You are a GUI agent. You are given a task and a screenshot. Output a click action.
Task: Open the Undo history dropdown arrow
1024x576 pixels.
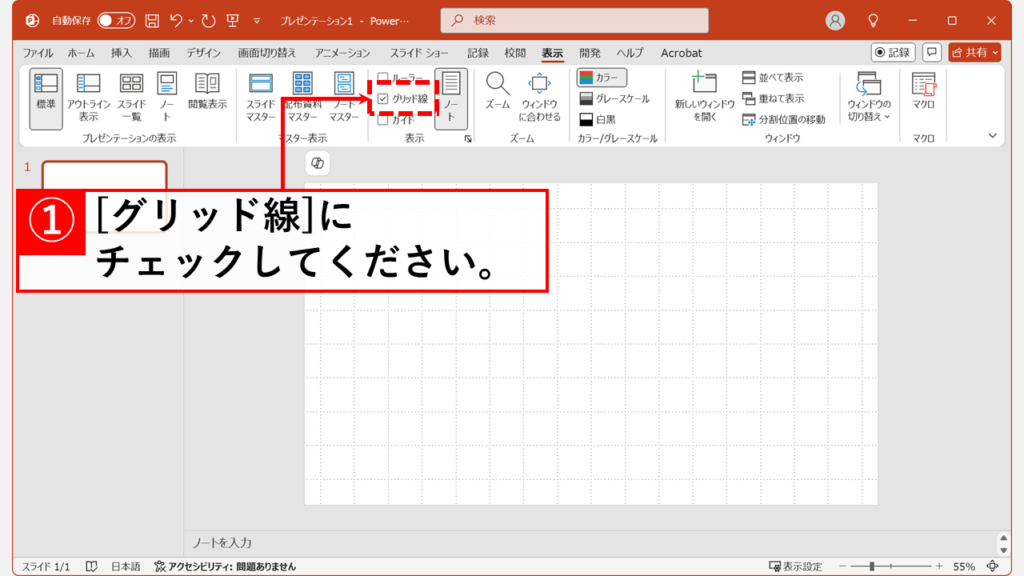point(191,21)
